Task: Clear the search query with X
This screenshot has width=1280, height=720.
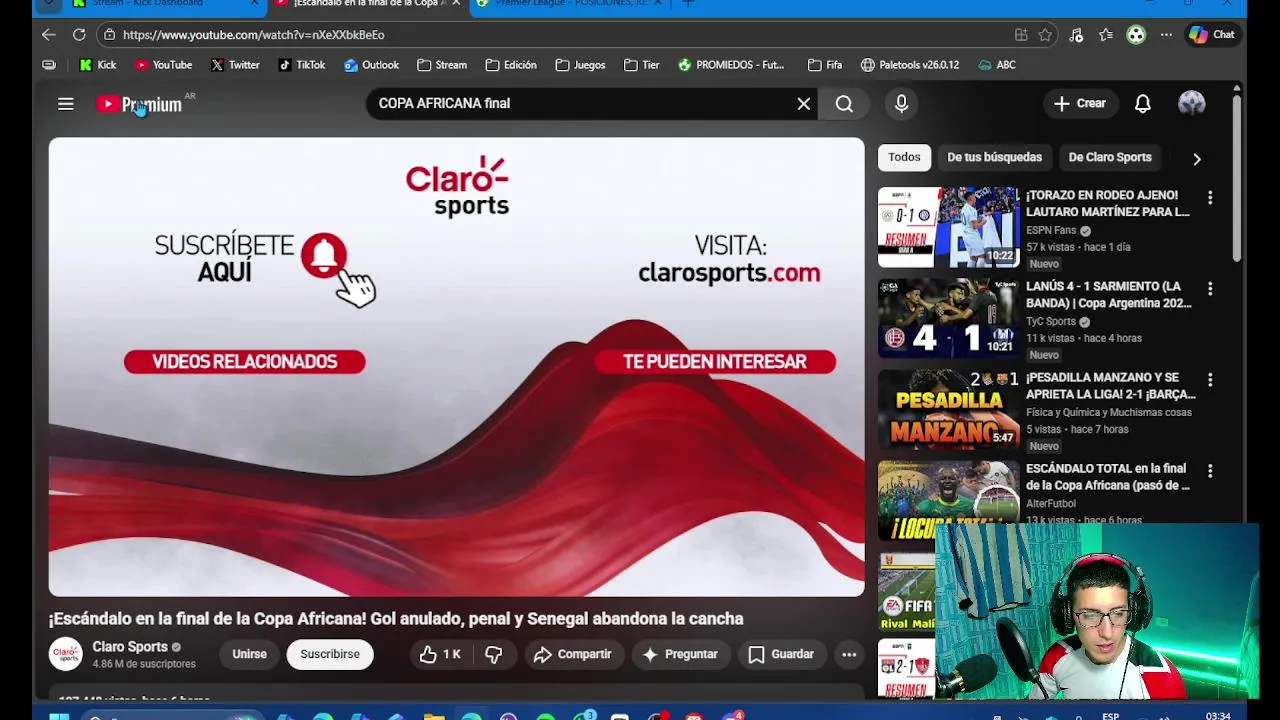Action: point(803,103)
